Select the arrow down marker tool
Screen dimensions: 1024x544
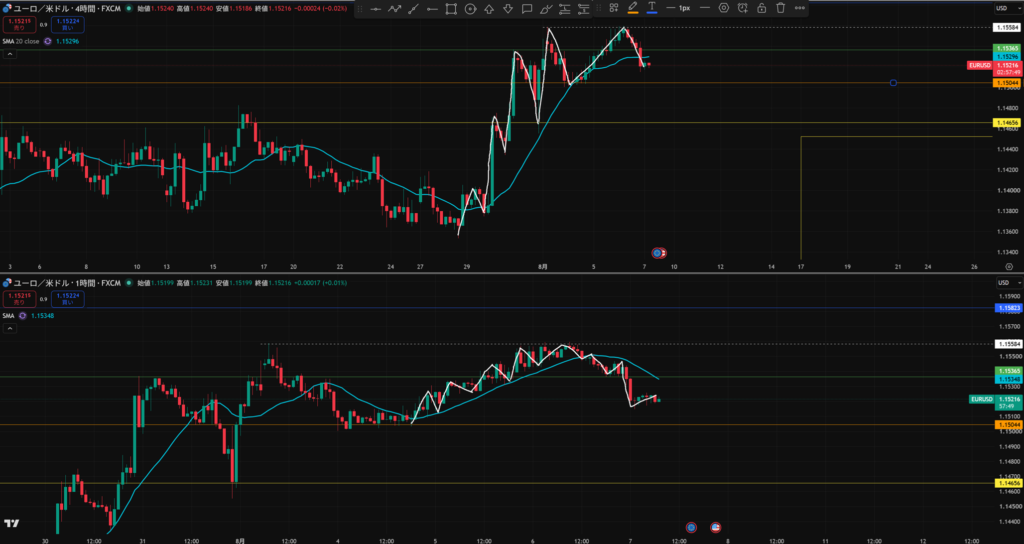point(508,8)
